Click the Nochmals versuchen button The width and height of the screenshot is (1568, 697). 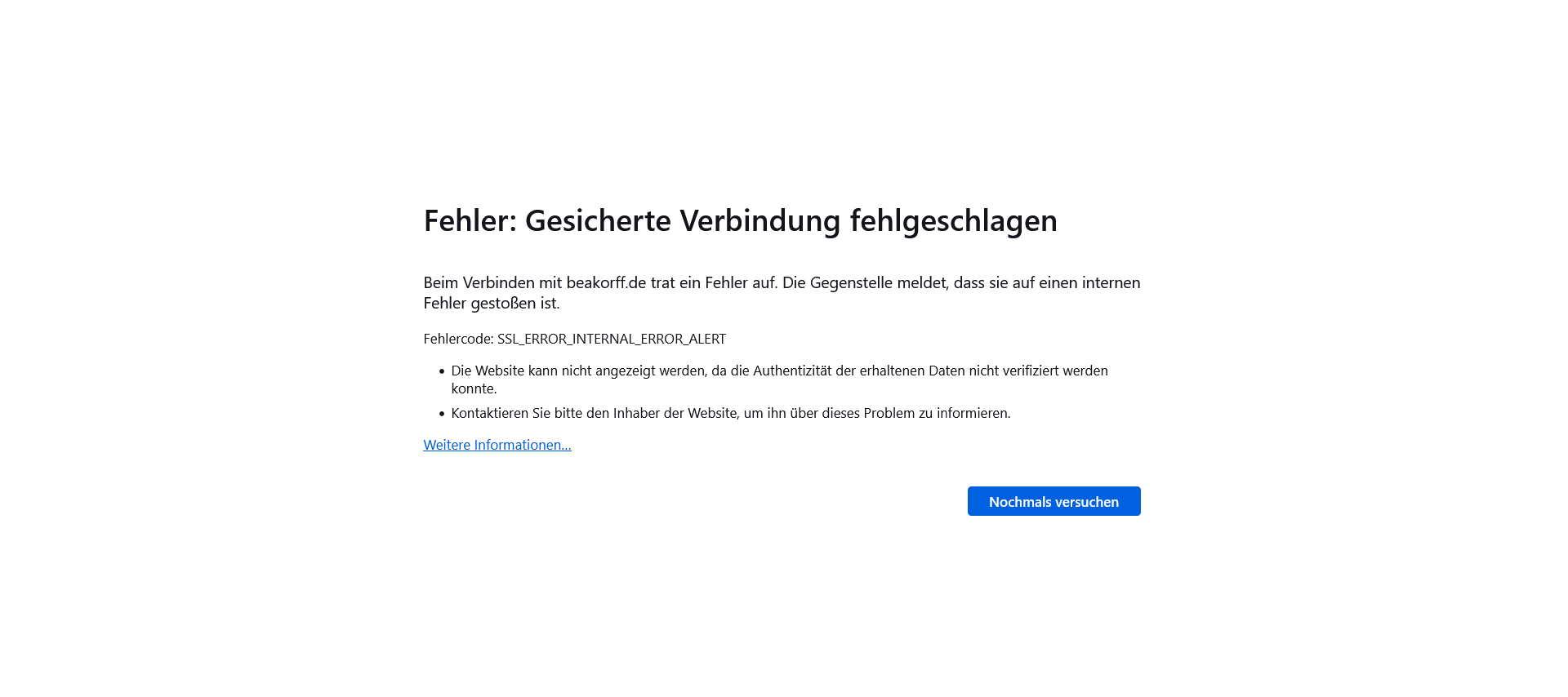coord(1053,501)
